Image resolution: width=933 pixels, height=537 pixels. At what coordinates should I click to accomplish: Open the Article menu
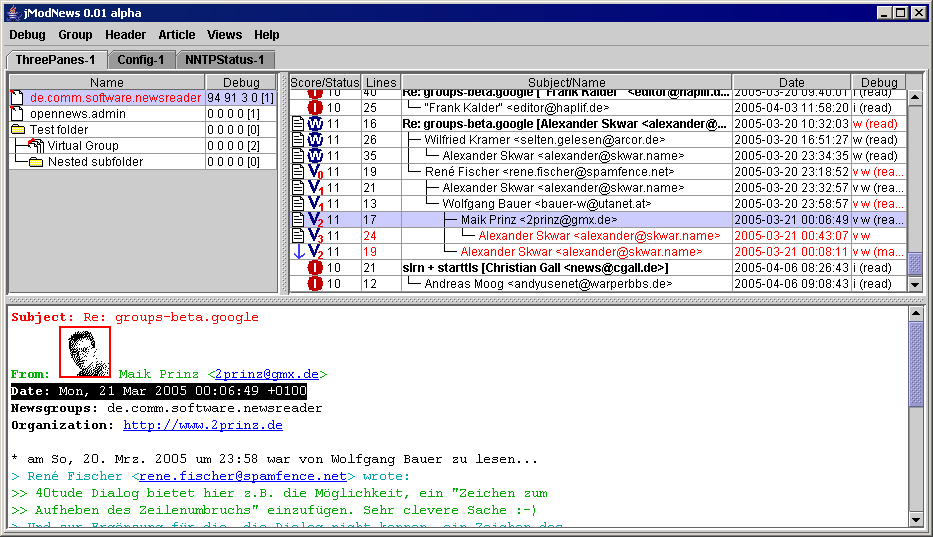(x=177, y=35)
